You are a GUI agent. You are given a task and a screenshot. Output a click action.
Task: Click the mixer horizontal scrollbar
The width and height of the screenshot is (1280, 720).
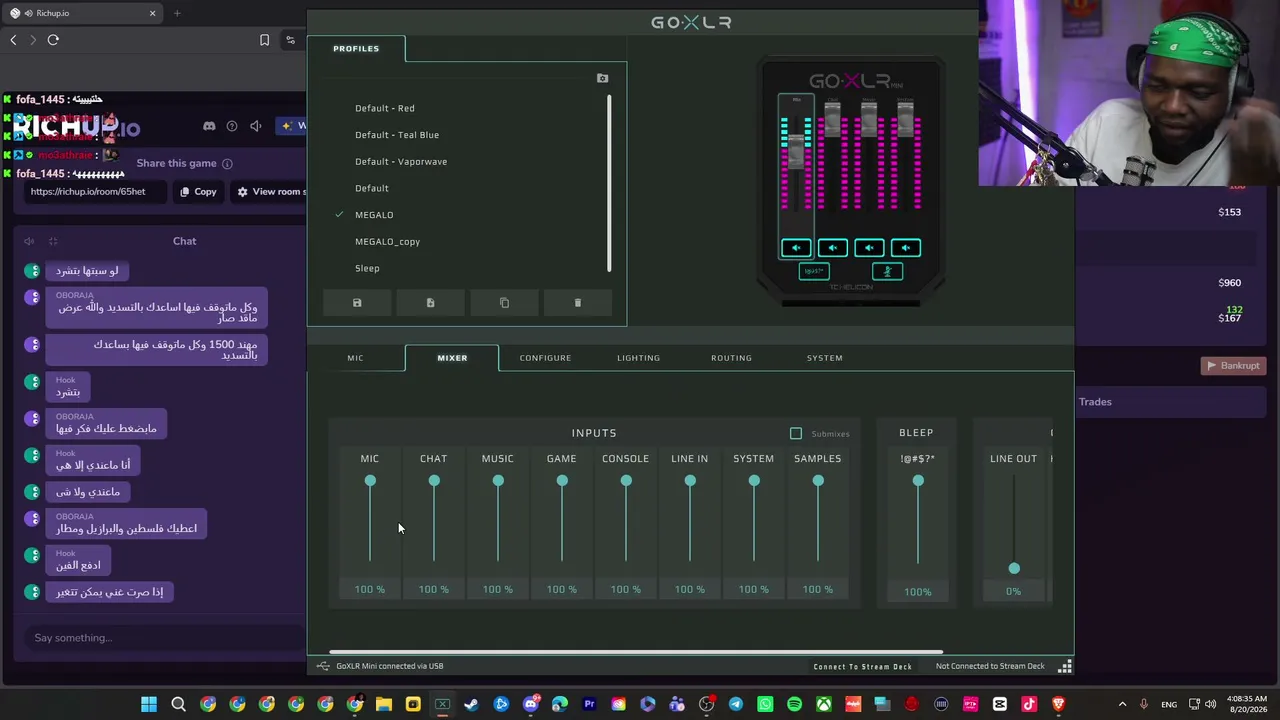click(x=636, y=652)
